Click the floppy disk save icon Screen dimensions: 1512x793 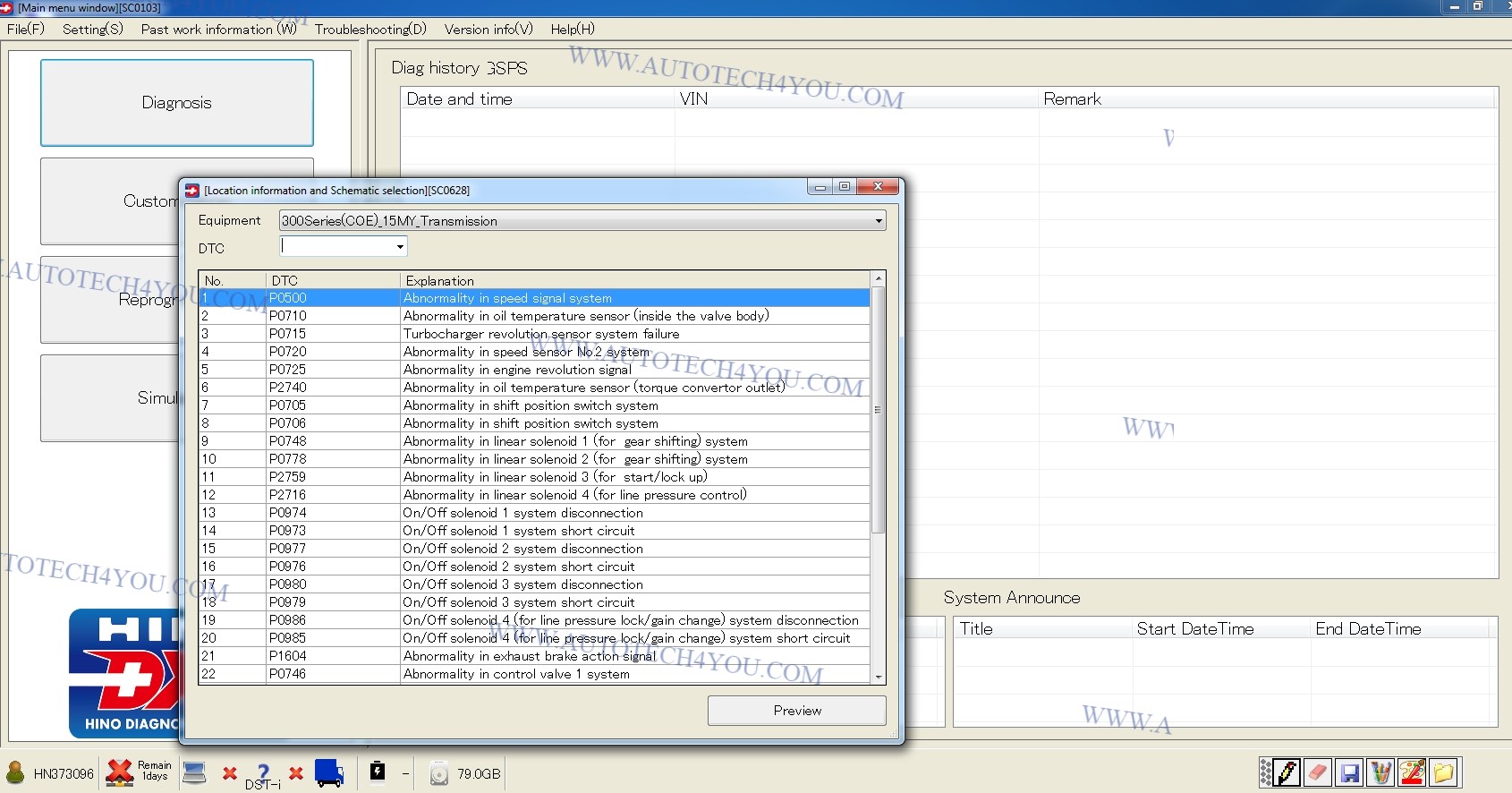click(x=1349, y=772)
